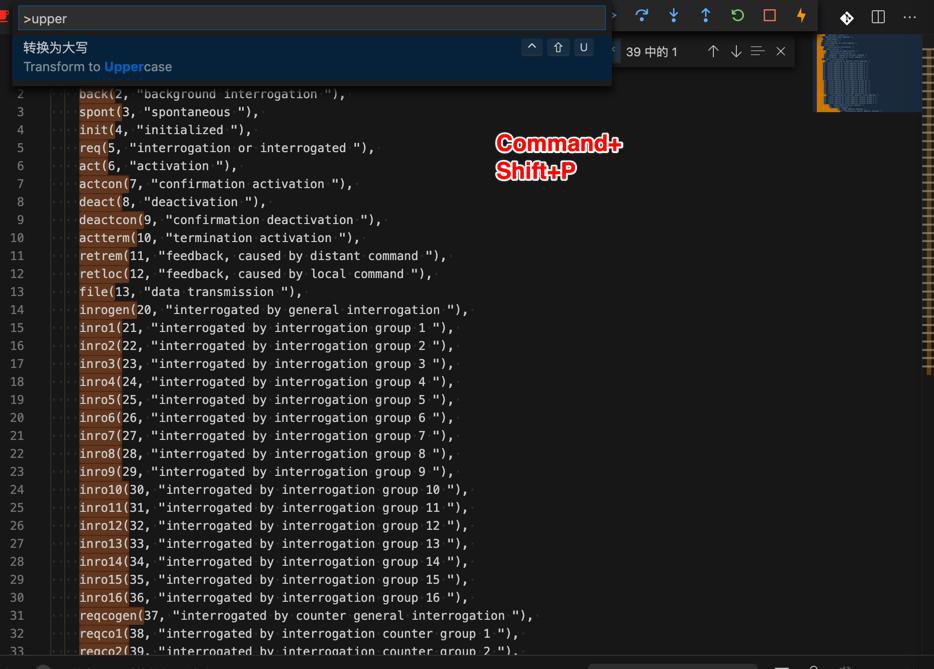This screenshot has width=934, height=669.
Task: Click the reqco1(38, ...) counter group 1 line
Action: [x=298, y=633]
